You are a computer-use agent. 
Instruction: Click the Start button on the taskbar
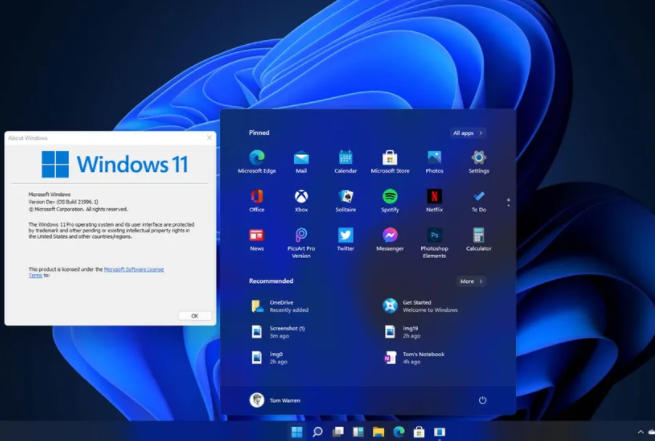297,431
